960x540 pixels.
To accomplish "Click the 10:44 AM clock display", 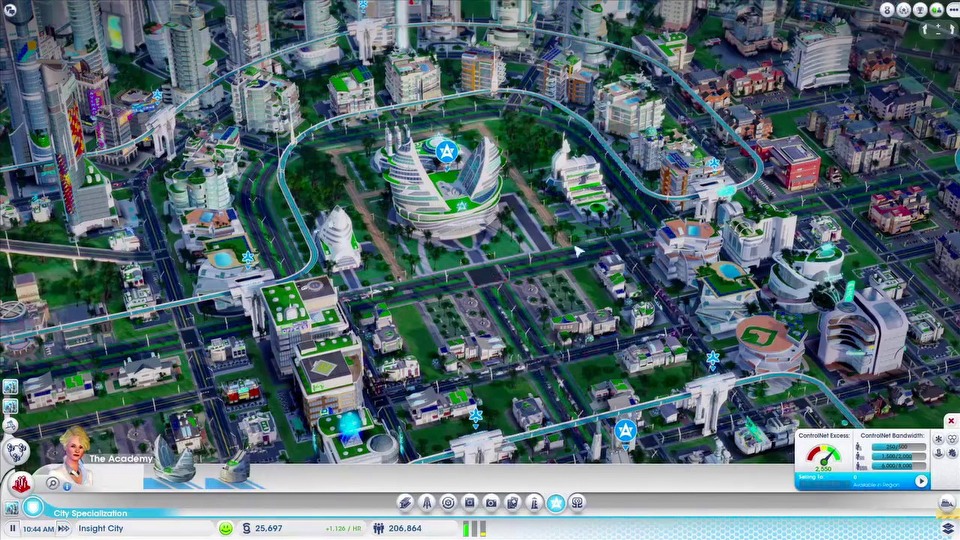I will [x=39, y=529].
